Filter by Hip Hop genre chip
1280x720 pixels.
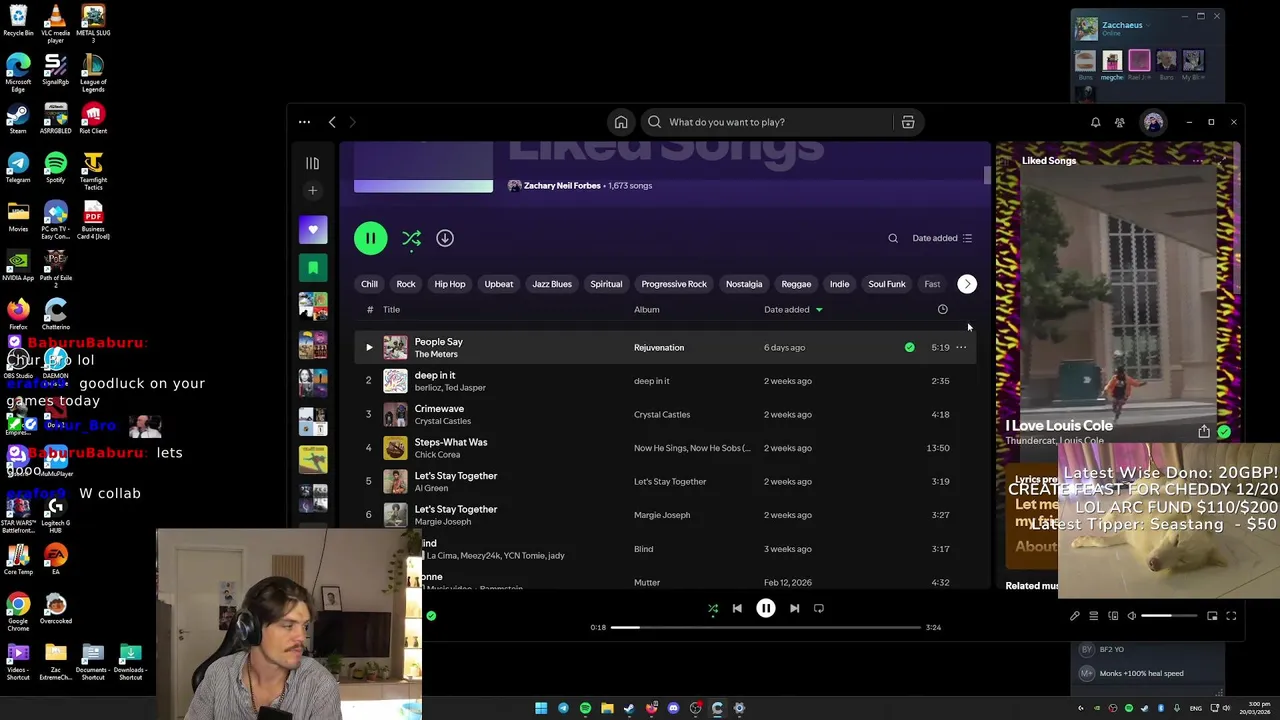pyautogui.click(x=450, y=284)
